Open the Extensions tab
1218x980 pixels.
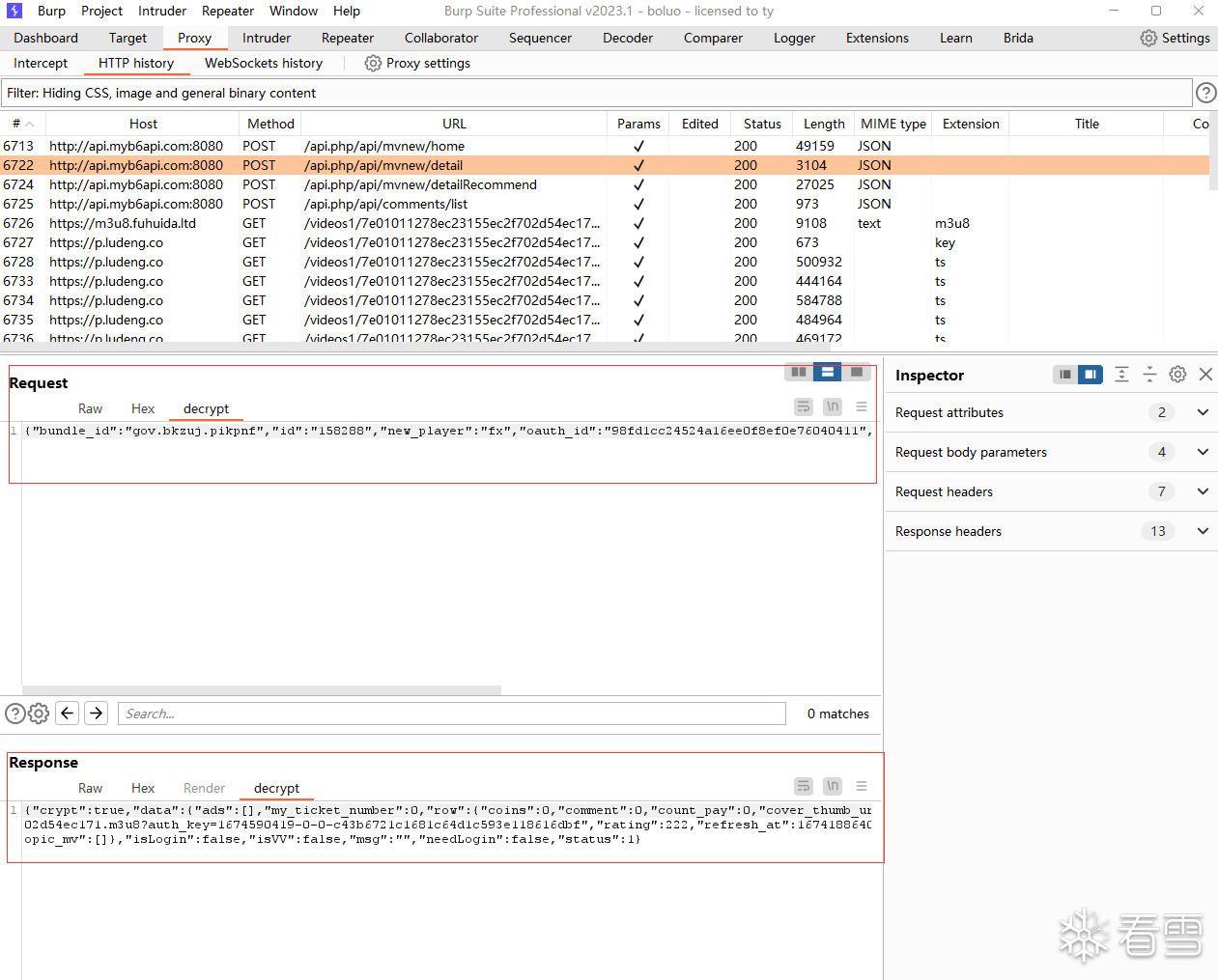pyautogui.click(x=877, y=38)
